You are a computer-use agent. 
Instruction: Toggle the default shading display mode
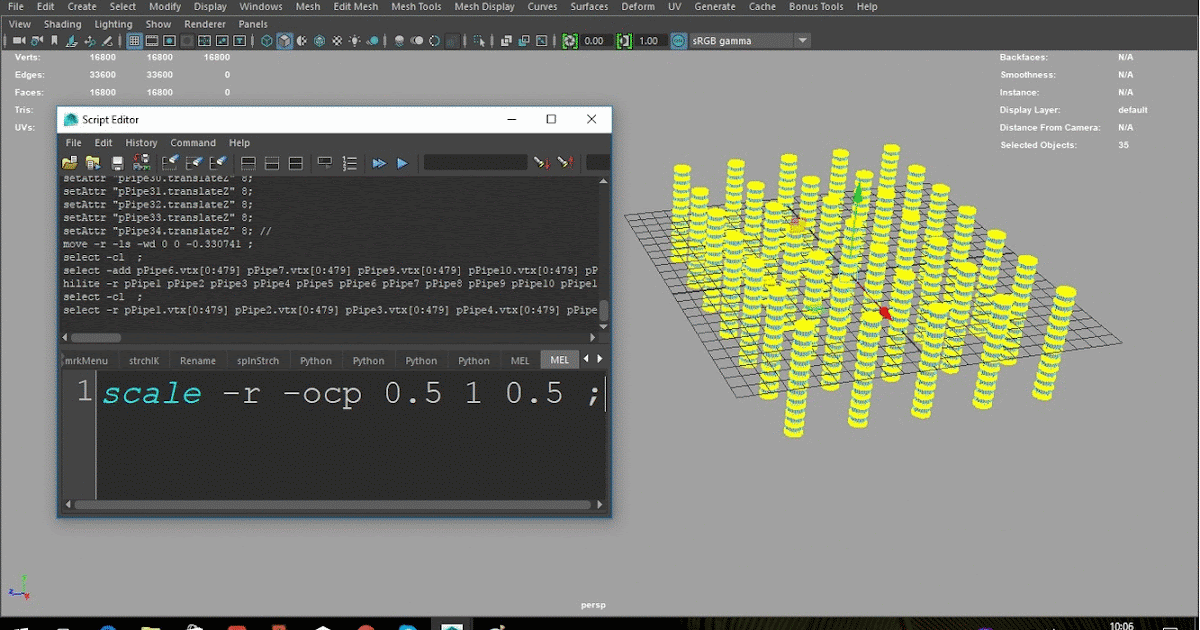point(284,40)
